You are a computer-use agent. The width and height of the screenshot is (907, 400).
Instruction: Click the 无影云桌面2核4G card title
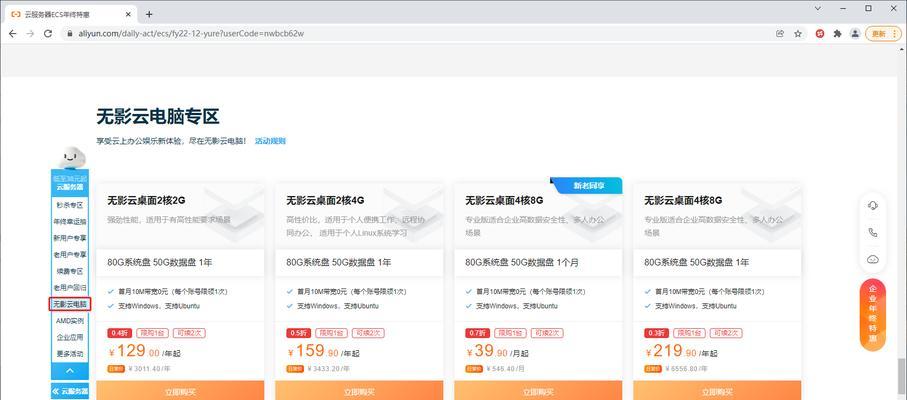point(325,201)
